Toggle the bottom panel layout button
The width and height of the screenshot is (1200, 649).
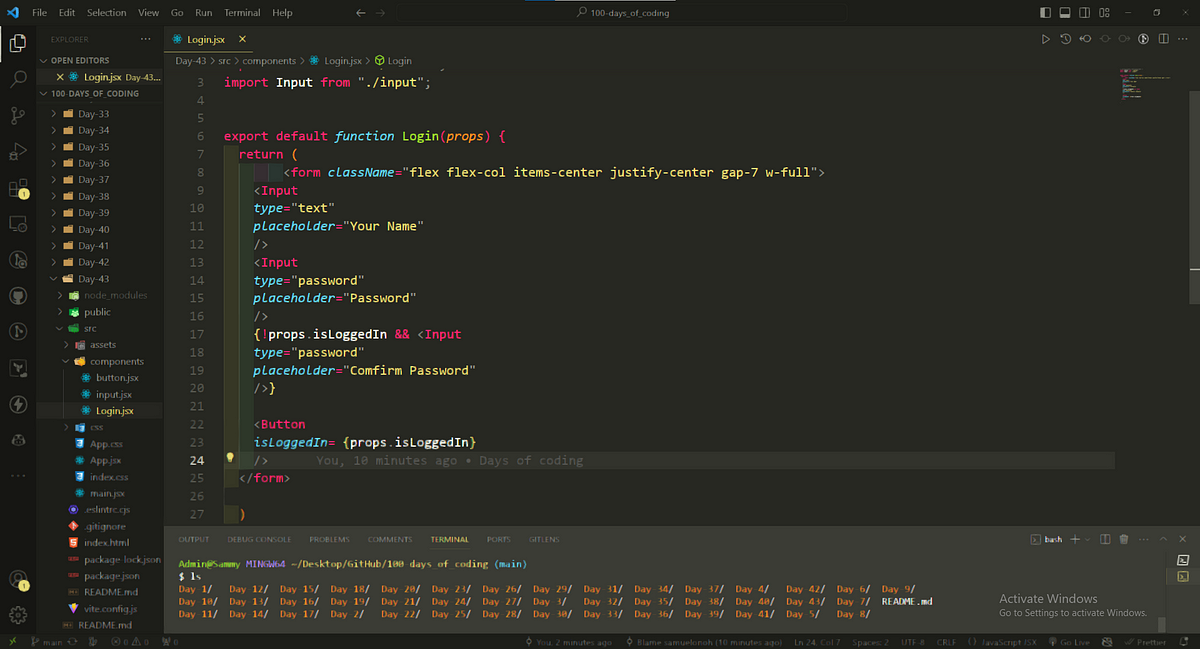click(x=1063, y=13)
